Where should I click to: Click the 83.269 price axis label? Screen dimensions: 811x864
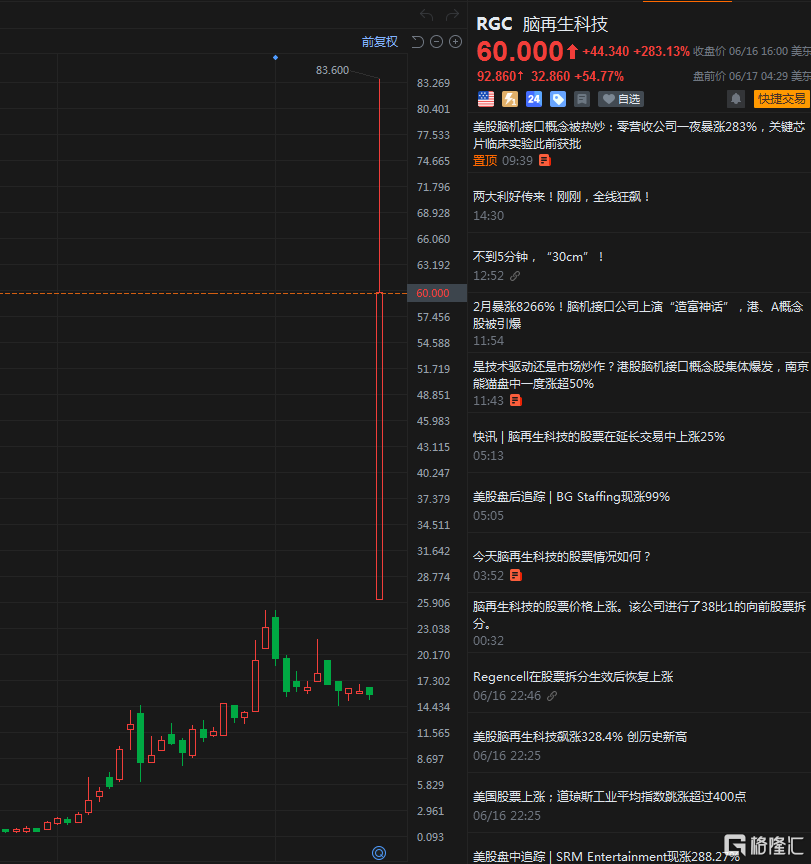[434, 83]
